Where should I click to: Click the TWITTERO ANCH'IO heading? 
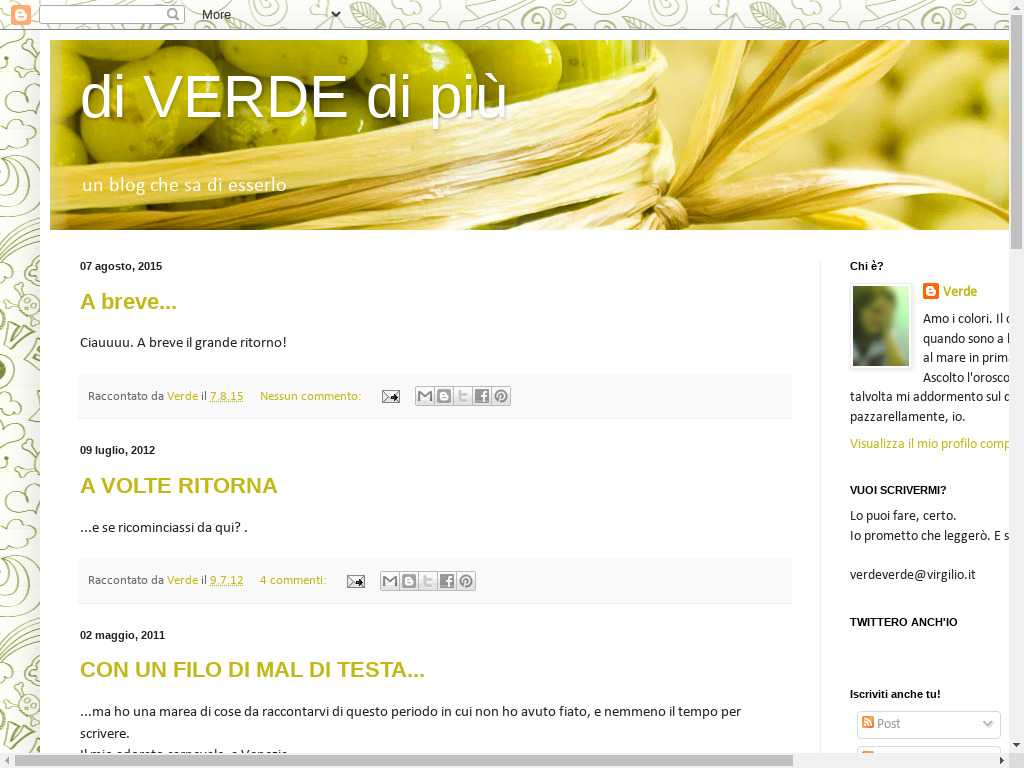[x=903, y=622]
